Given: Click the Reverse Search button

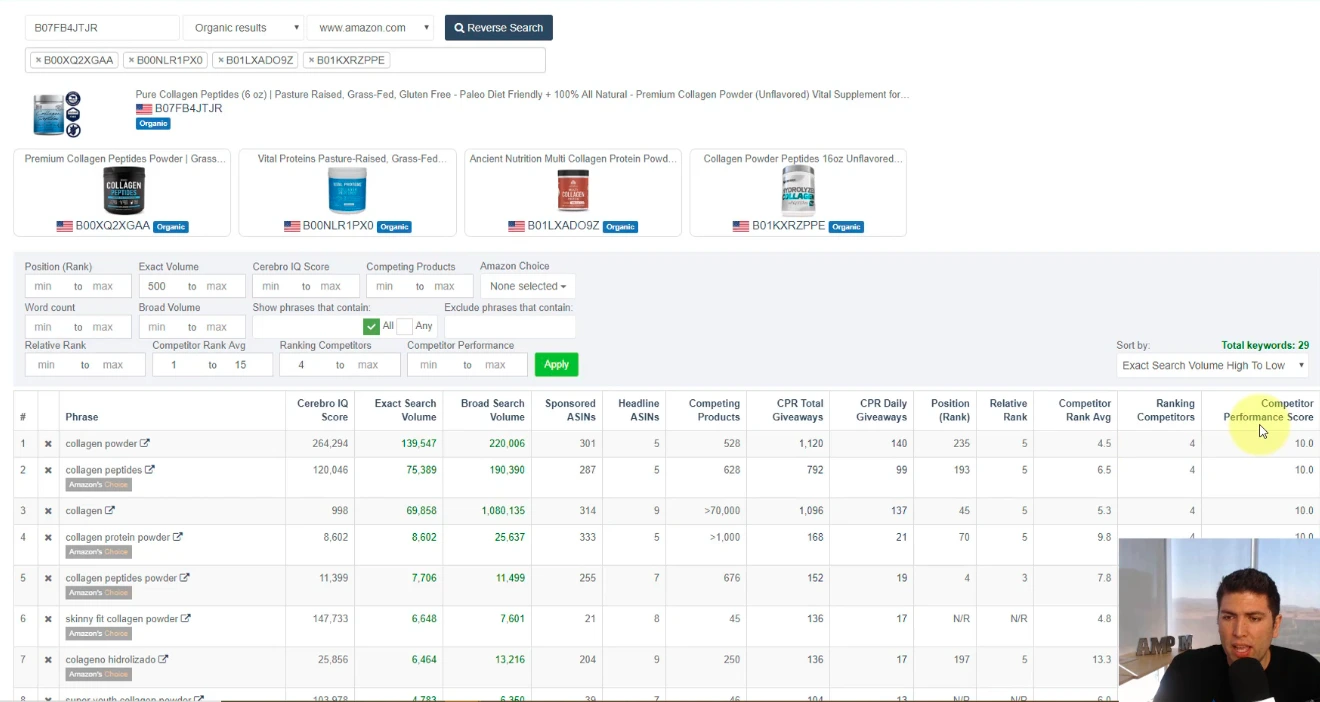Looking at the screenshot, I should pos(498,27).
